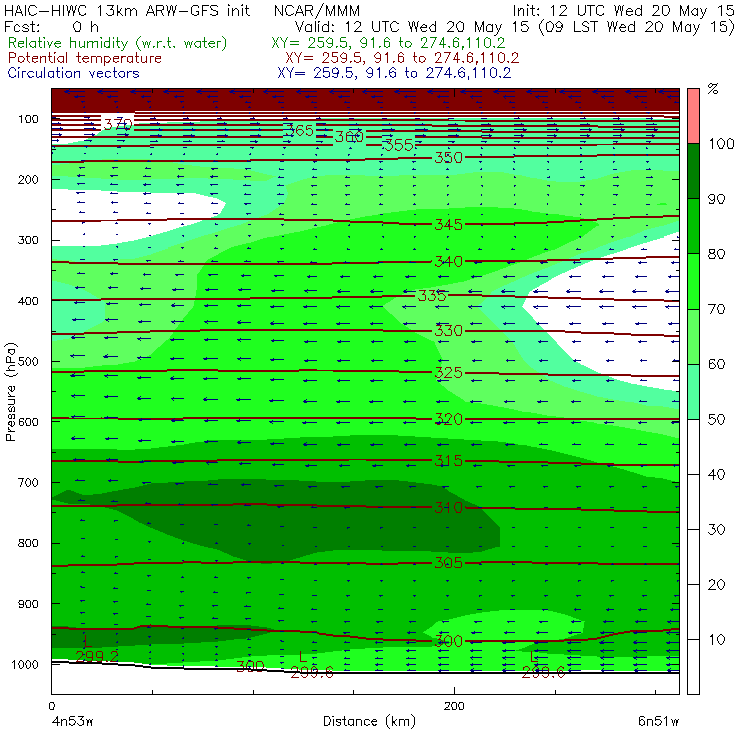Click the '345' potential temperature contour label

point(448,224)
